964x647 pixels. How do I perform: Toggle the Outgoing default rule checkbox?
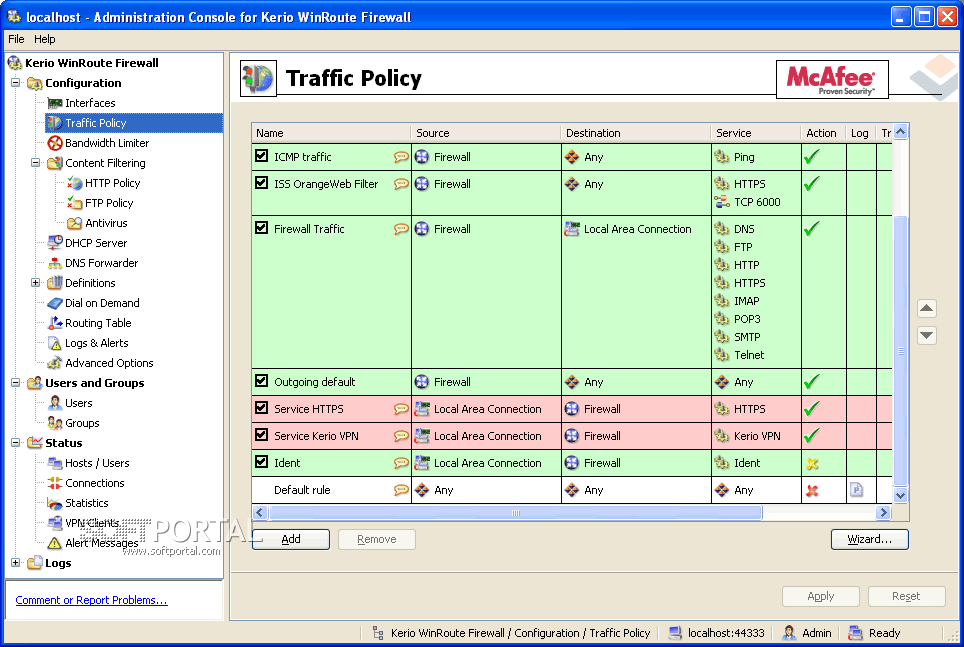point(261,381)
